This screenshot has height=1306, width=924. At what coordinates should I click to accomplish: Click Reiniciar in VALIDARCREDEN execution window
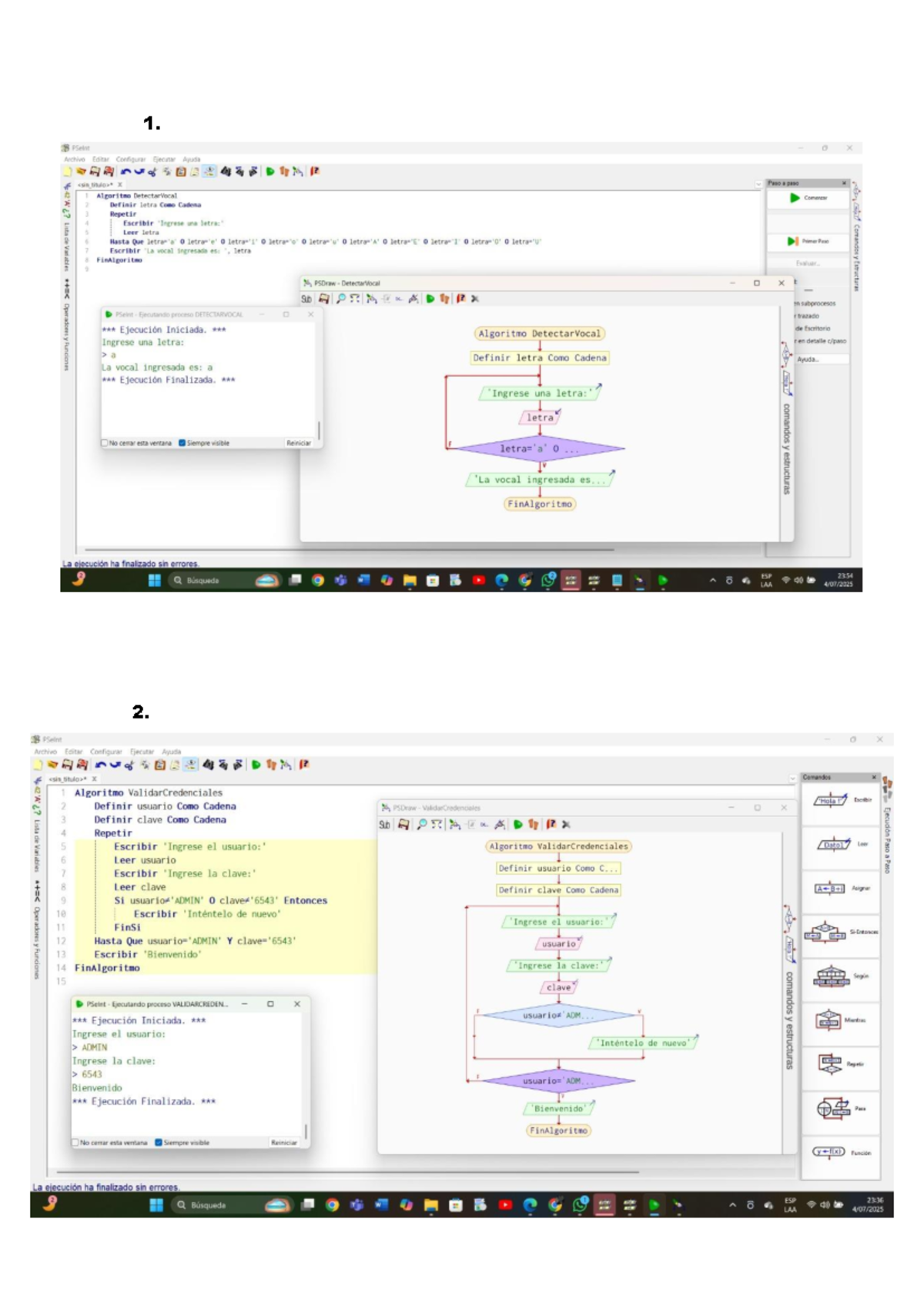coord(284,1143)
